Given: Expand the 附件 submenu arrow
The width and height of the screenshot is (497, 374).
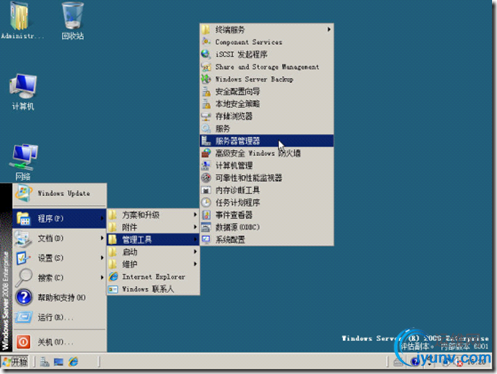Looking at the screenshot, I should tap(195, 227).
